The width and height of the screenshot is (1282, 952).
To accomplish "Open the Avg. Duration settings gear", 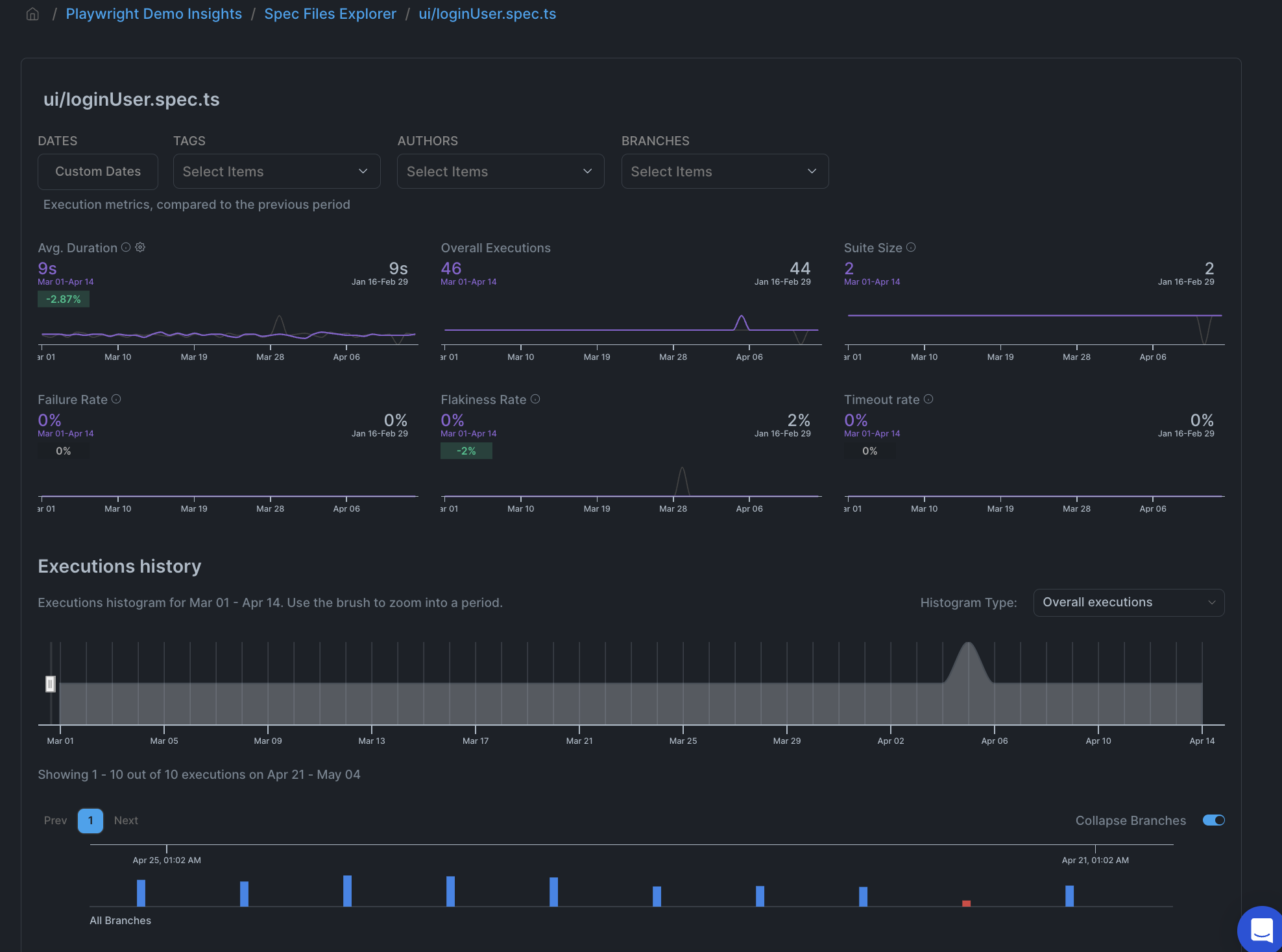I will point(140,247).
